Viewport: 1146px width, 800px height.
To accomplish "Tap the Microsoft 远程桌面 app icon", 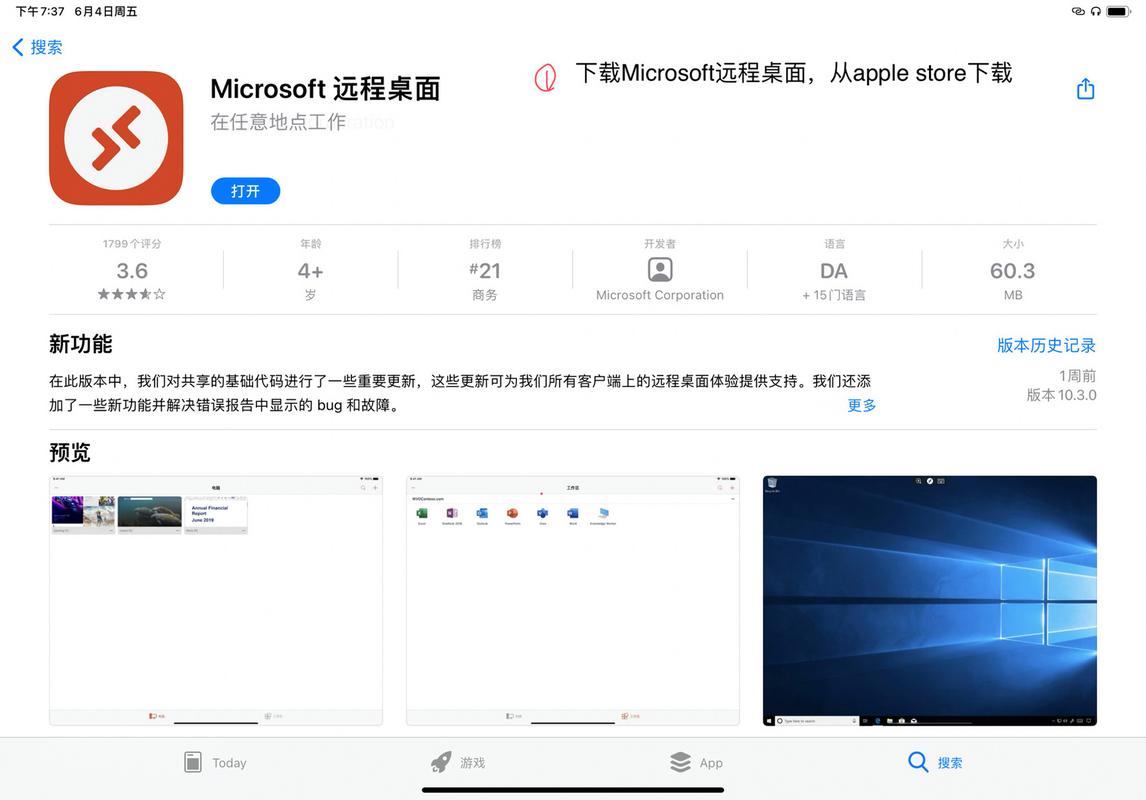I will [116, 138].
